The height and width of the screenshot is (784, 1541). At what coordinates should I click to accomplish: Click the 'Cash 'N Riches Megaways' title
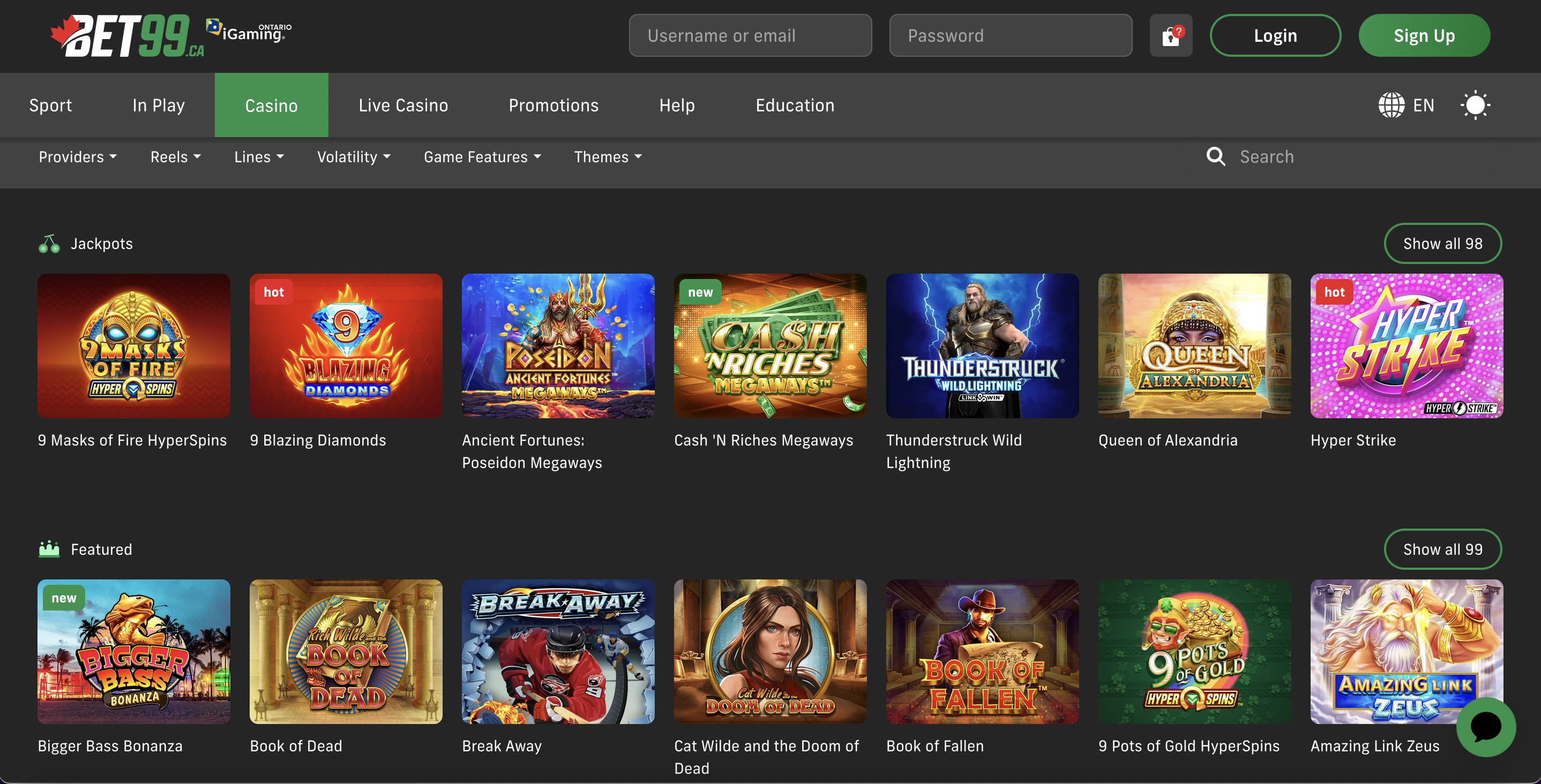(764, 440)
